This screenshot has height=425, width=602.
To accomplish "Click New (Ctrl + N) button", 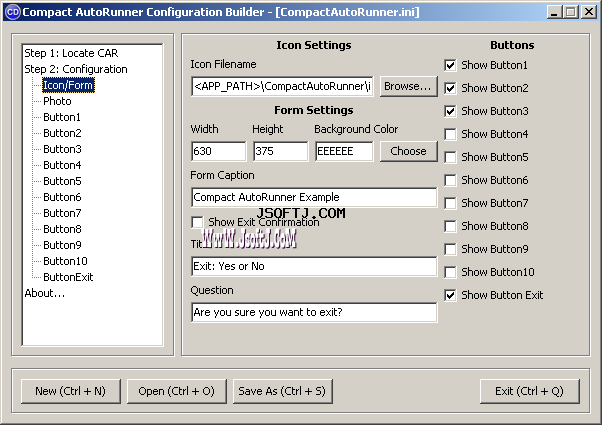I will click(x=71, y=391).
